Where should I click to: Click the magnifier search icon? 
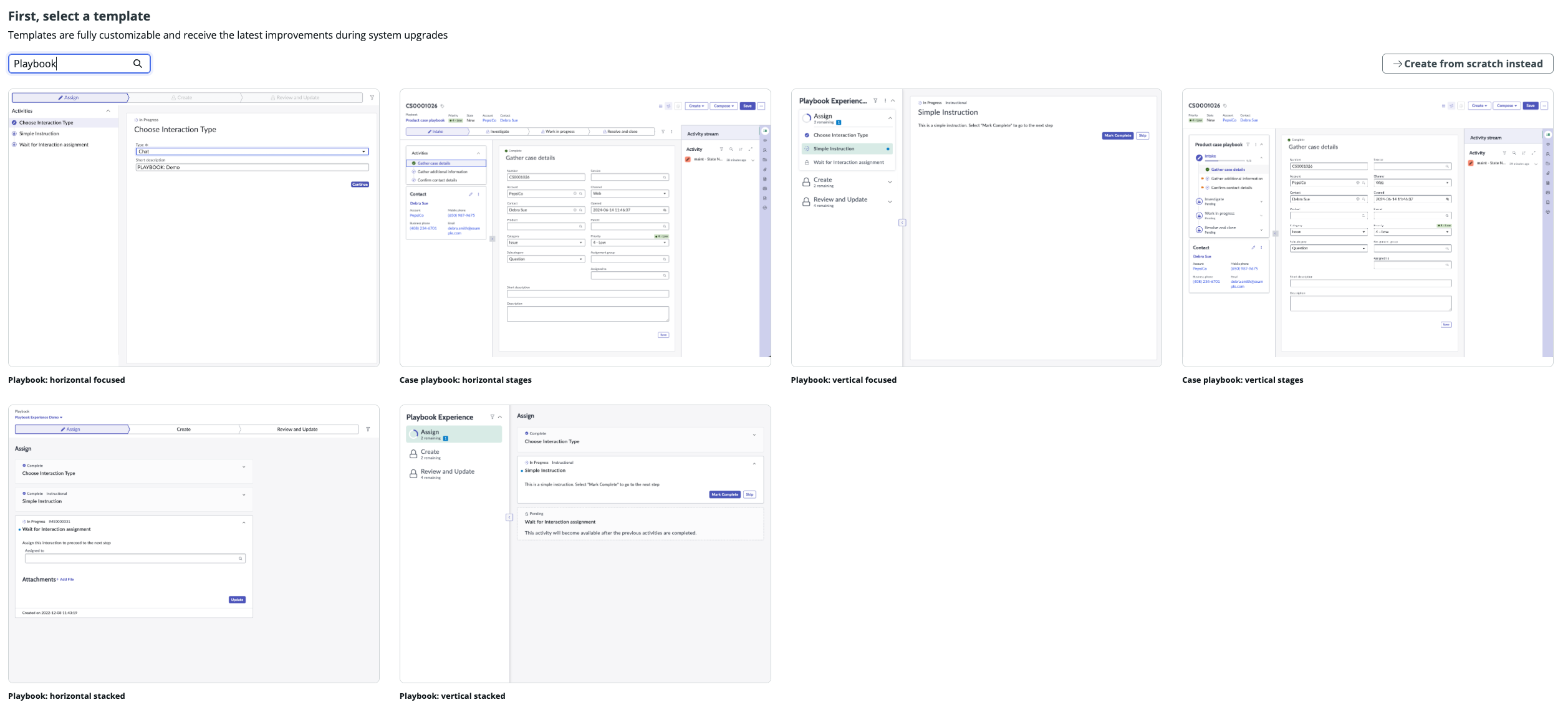pyautogui.click(x=138, y=64)
